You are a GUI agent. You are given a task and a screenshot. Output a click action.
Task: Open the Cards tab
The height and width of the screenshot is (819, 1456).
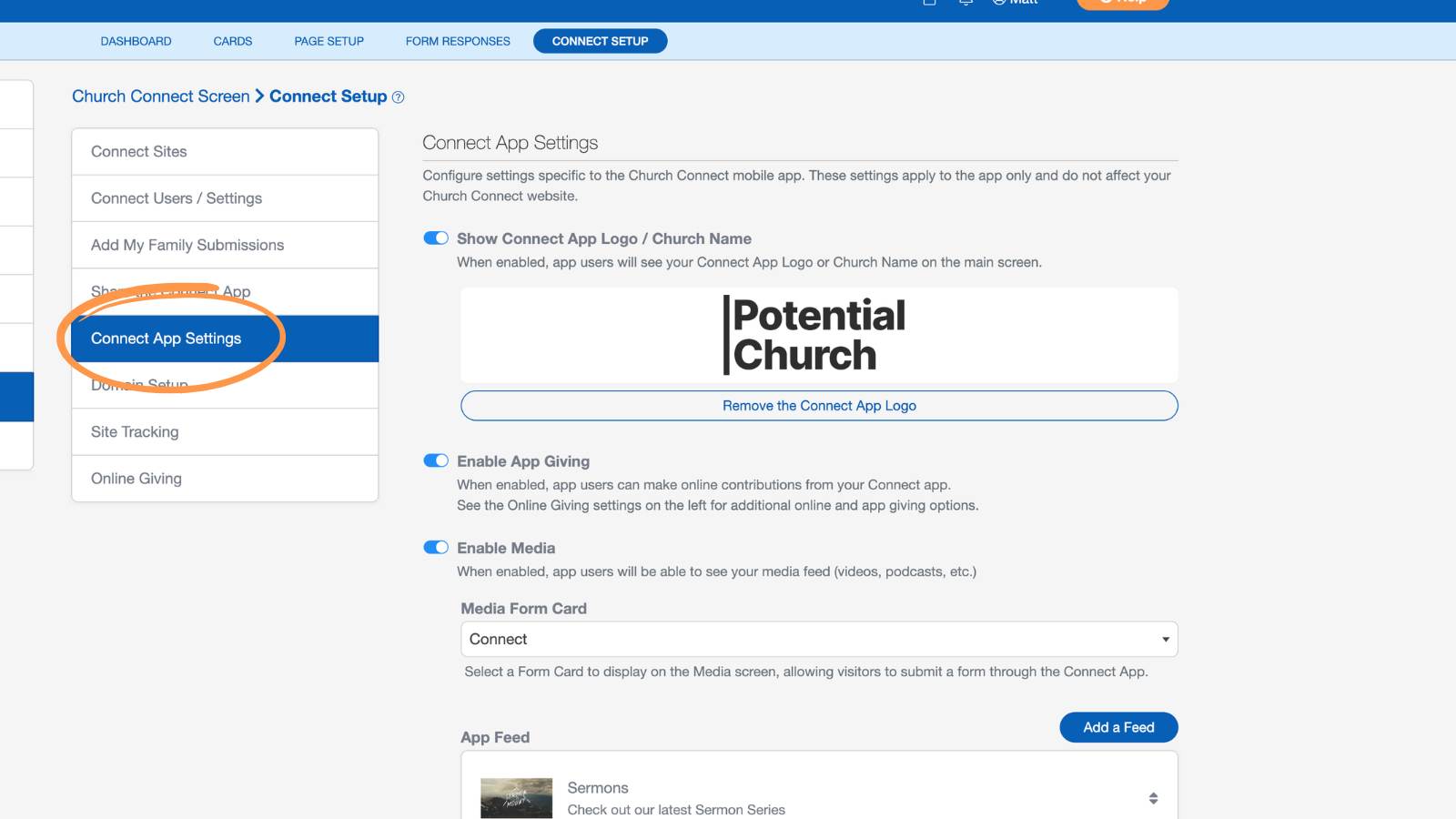[x=233, y=41]
